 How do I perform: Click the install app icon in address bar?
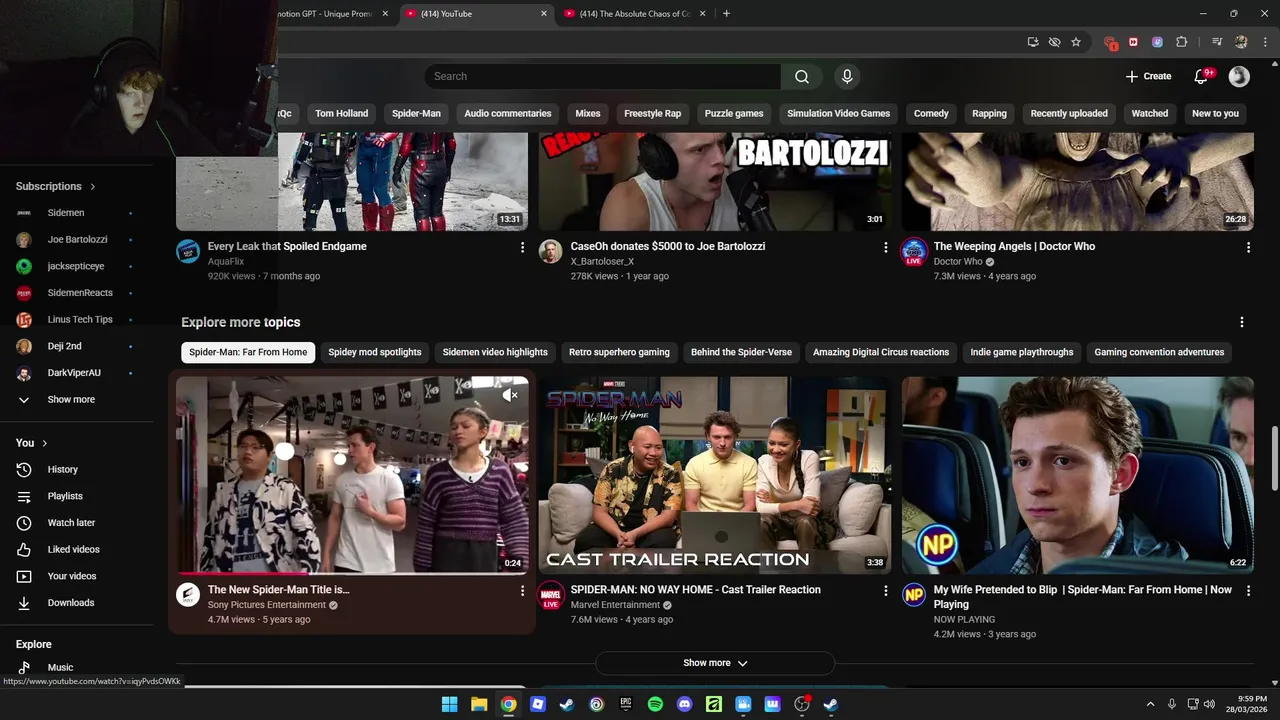coord(1033,42)
